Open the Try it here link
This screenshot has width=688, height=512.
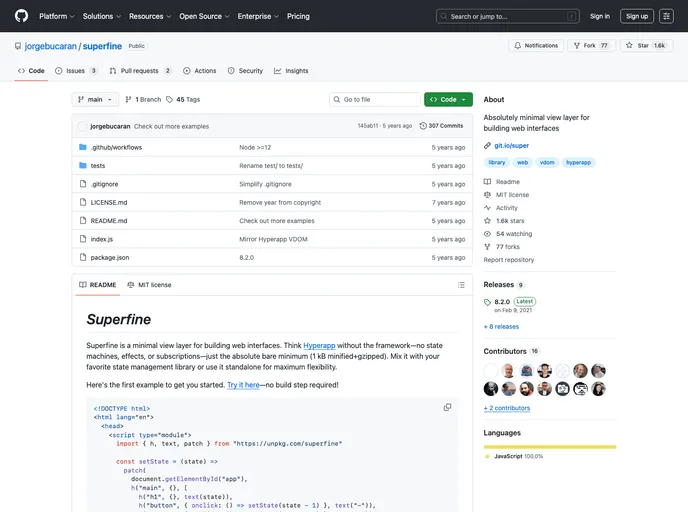(243, 385)
